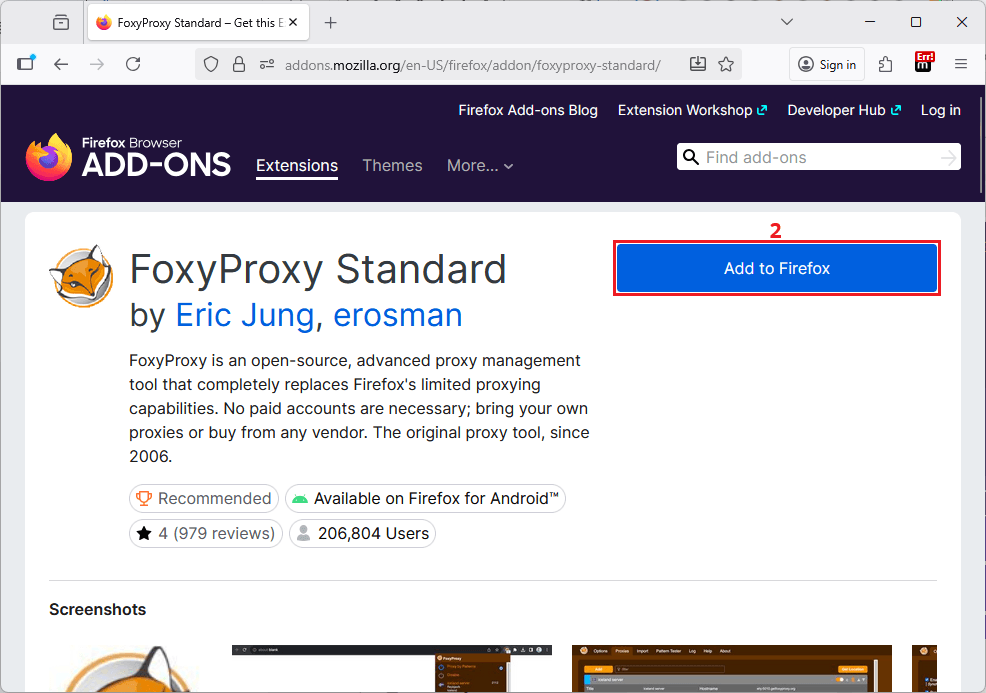Select the Extensions navigation tab
Viewport: 986px width, 693px height.
[297, 165]
